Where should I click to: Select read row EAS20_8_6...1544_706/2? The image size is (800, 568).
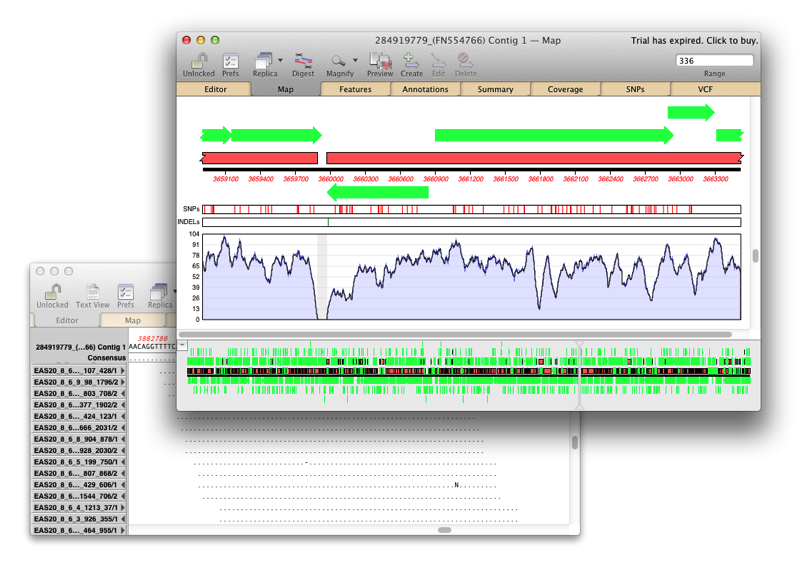pyautogui.click(x=79, y=496)
